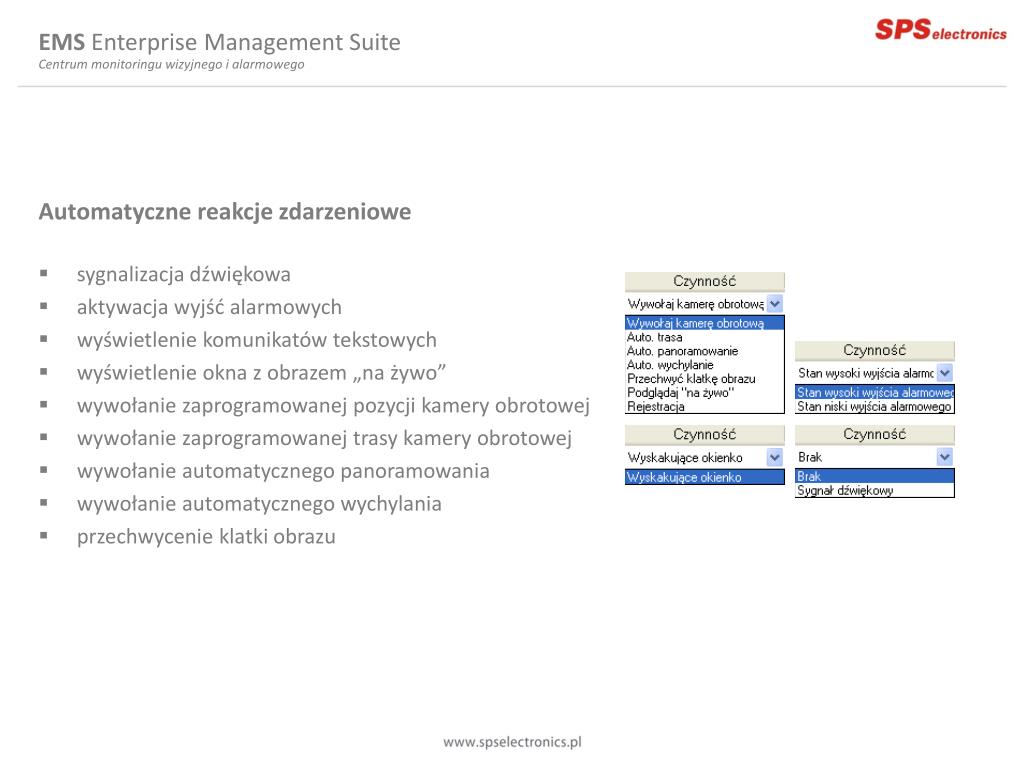This screenshot has height=768, width=1024.
Task: Open the 'Wyskakujące okienko' dropdown arrow
Action: (x=775, y=457)
